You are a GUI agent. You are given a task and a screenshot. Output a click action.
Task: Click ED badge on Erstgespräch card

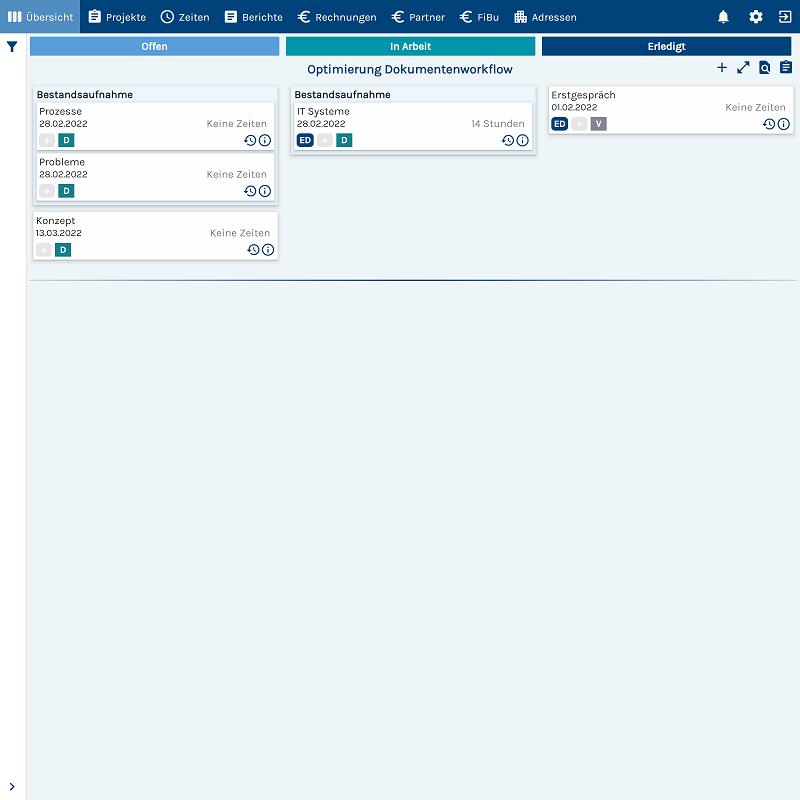560,124
